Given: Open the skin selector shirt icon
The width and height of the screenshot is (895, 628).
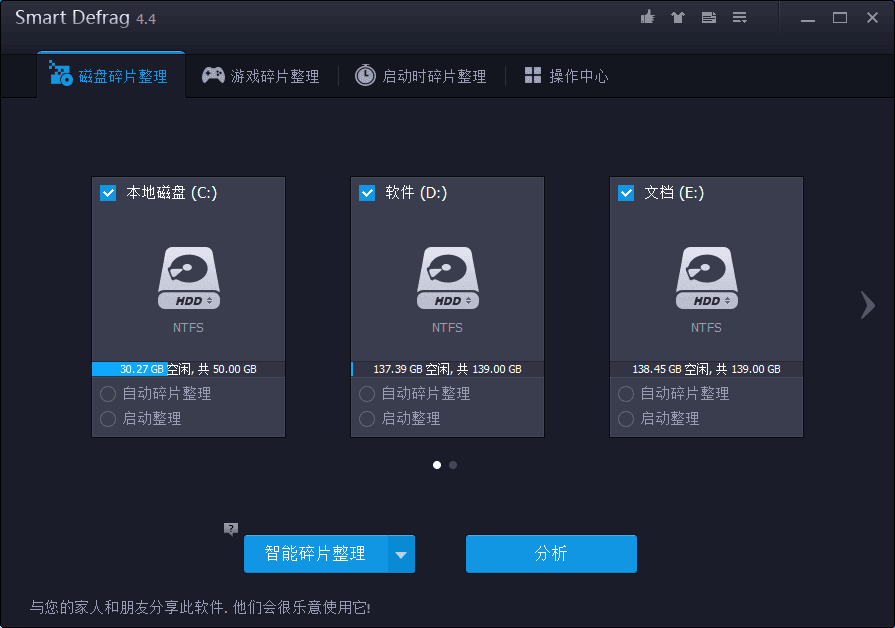Looking at the screenshot, I should pos(677,17).
